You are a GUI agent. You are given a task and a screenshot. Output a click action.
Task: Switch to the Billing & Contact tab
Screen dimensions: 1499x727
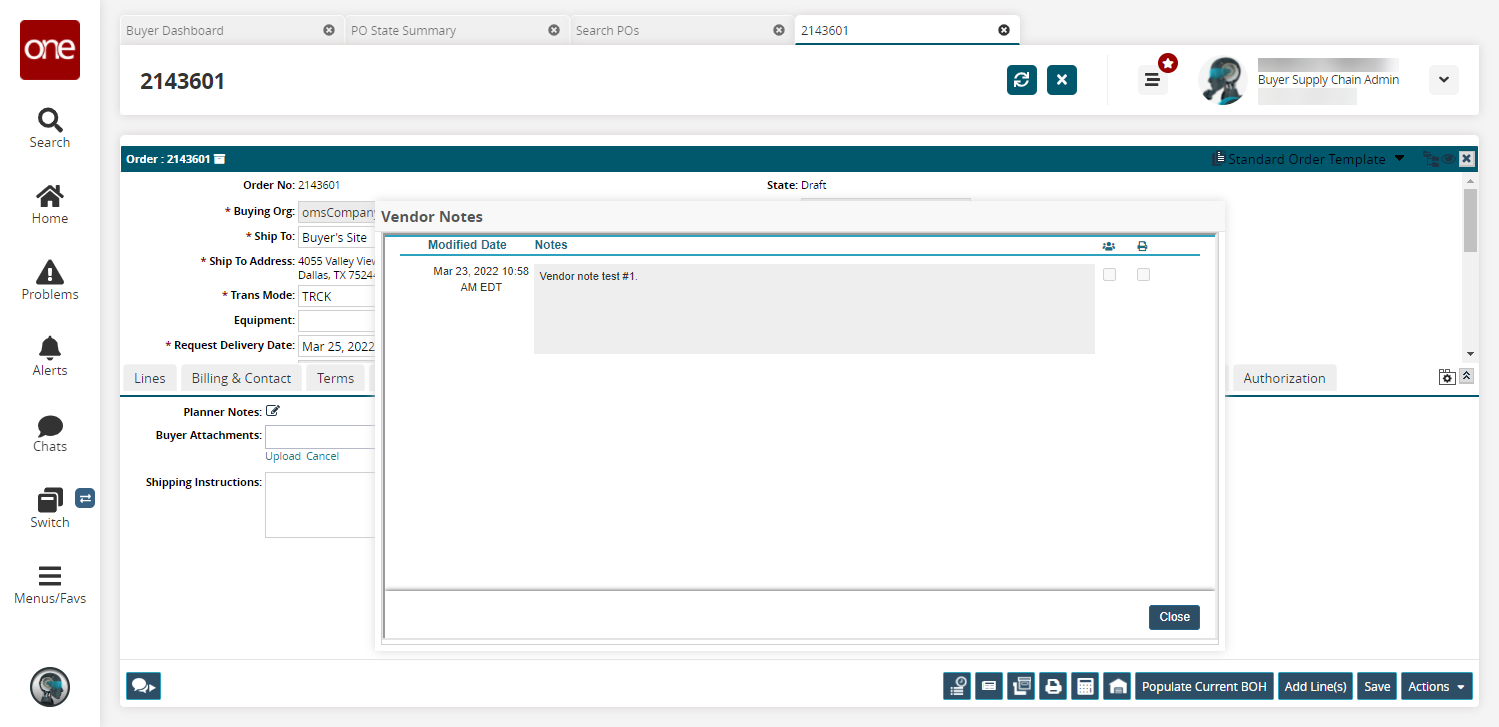point(241,378)
